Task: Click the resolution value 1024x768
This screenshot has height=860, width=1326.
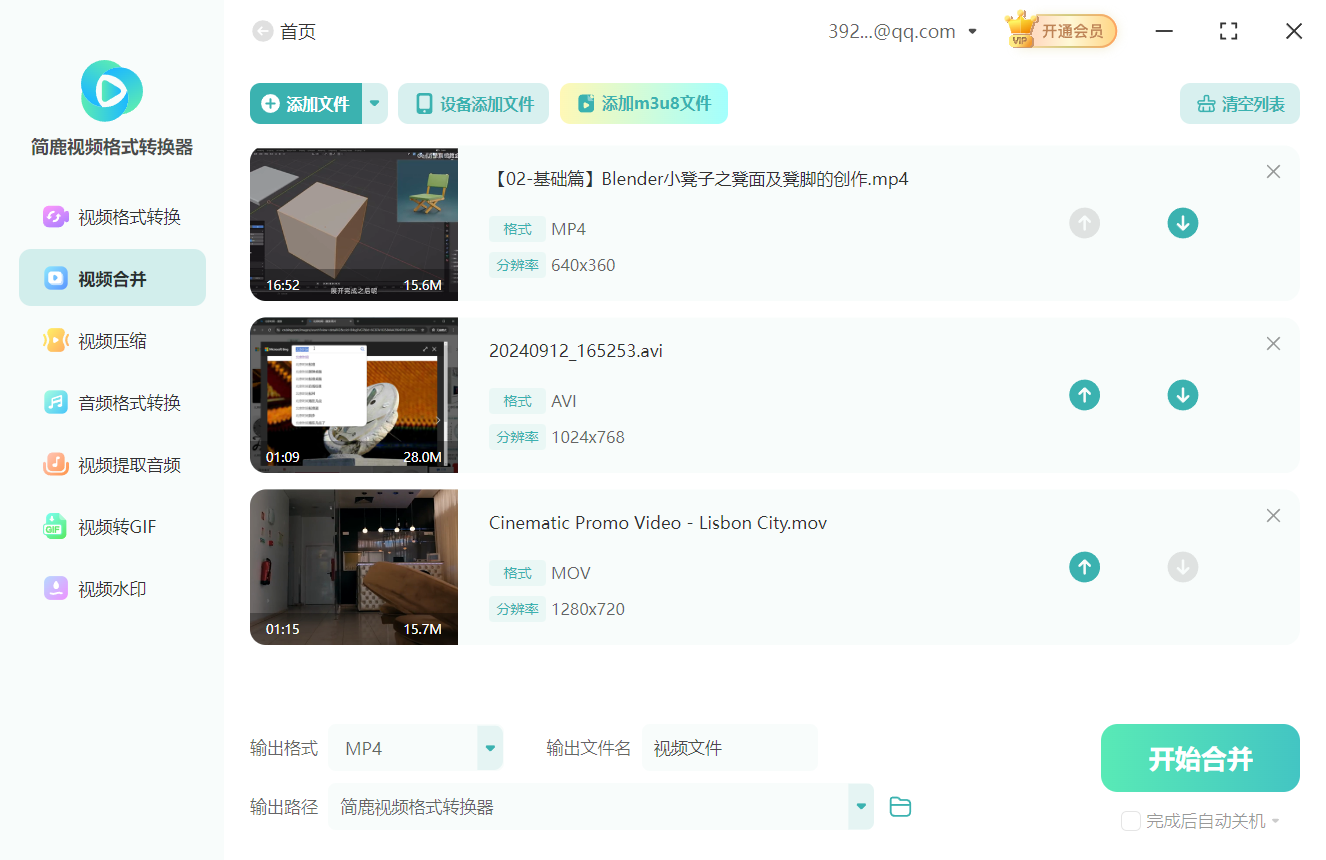Action: (x=588, y=437)
